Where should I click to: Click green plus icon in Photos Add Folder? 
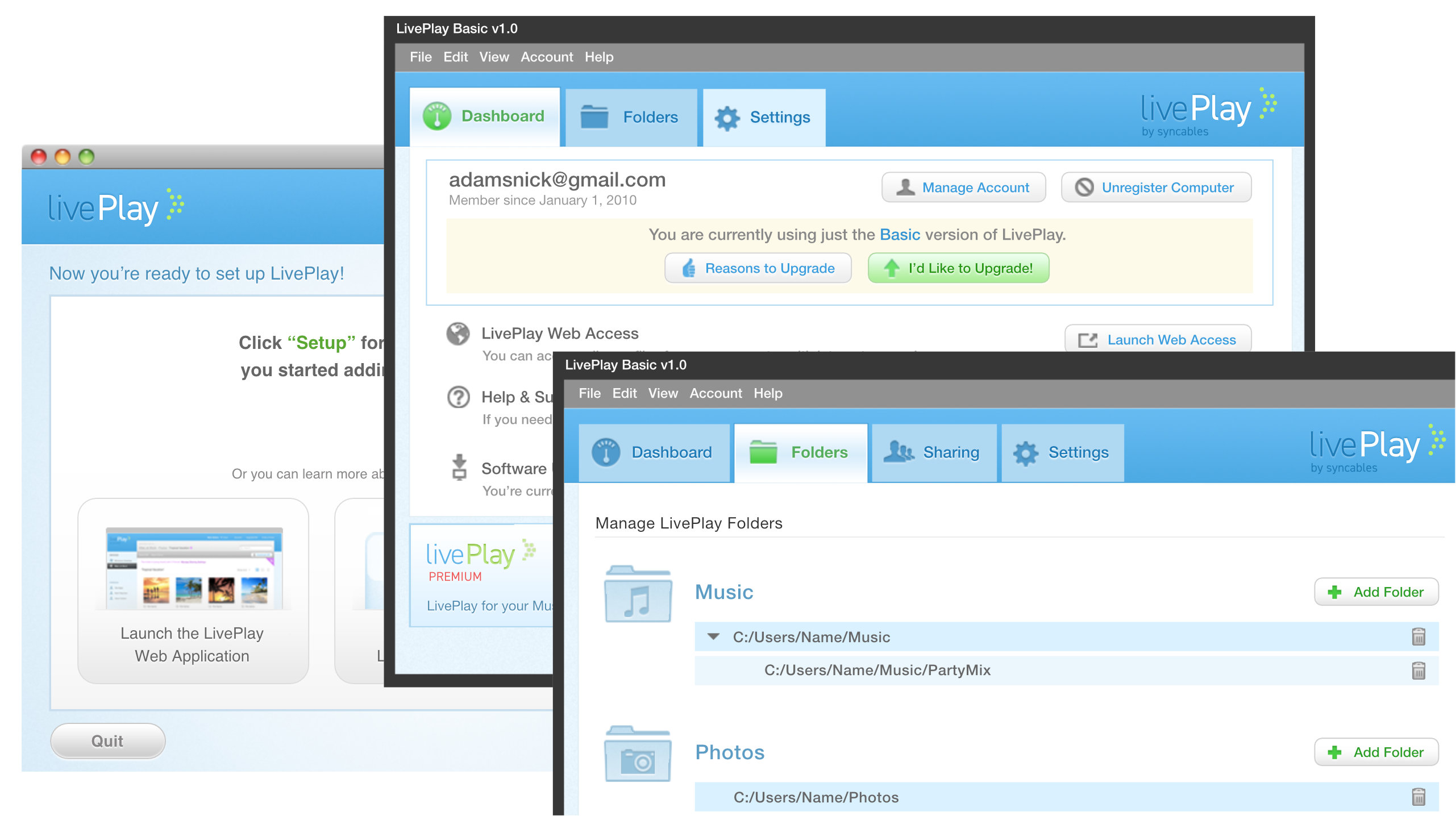pyautogui.click(x=1334, y=752)
